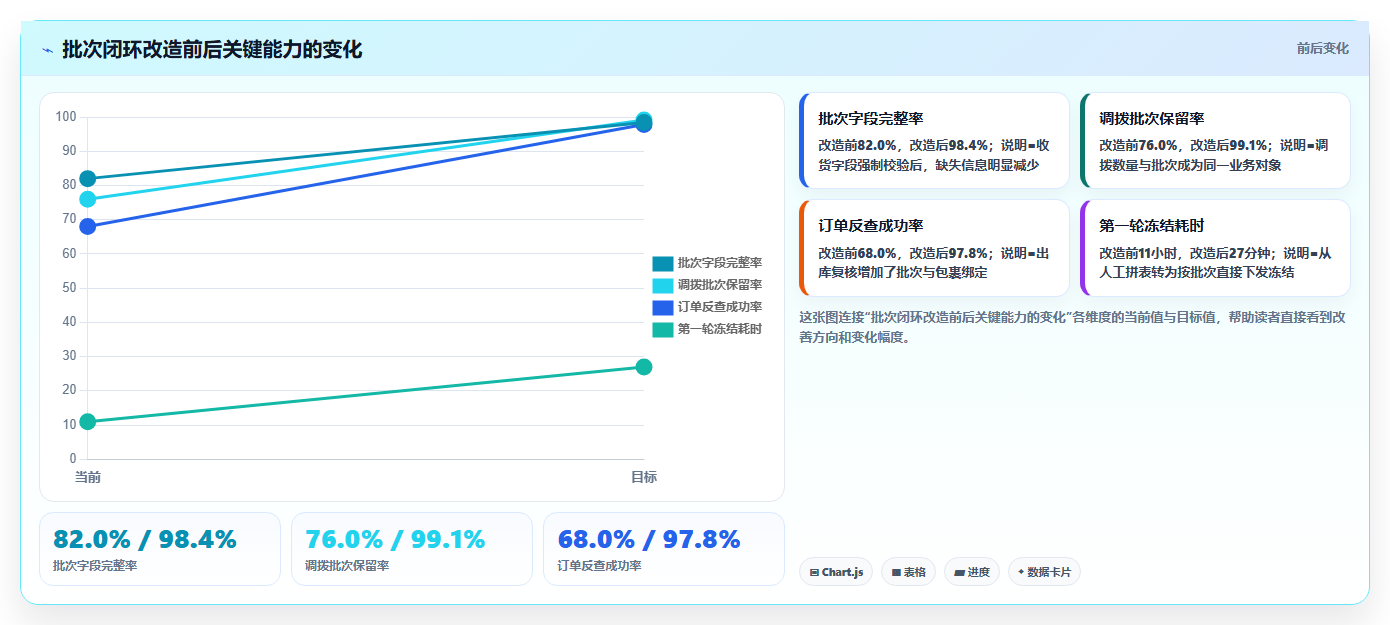Image resolution: width=1390 pixels, height=625 pixels.
Task: Open the 第一轮冻结耗时 info card
Action: tap(1215, 248)
